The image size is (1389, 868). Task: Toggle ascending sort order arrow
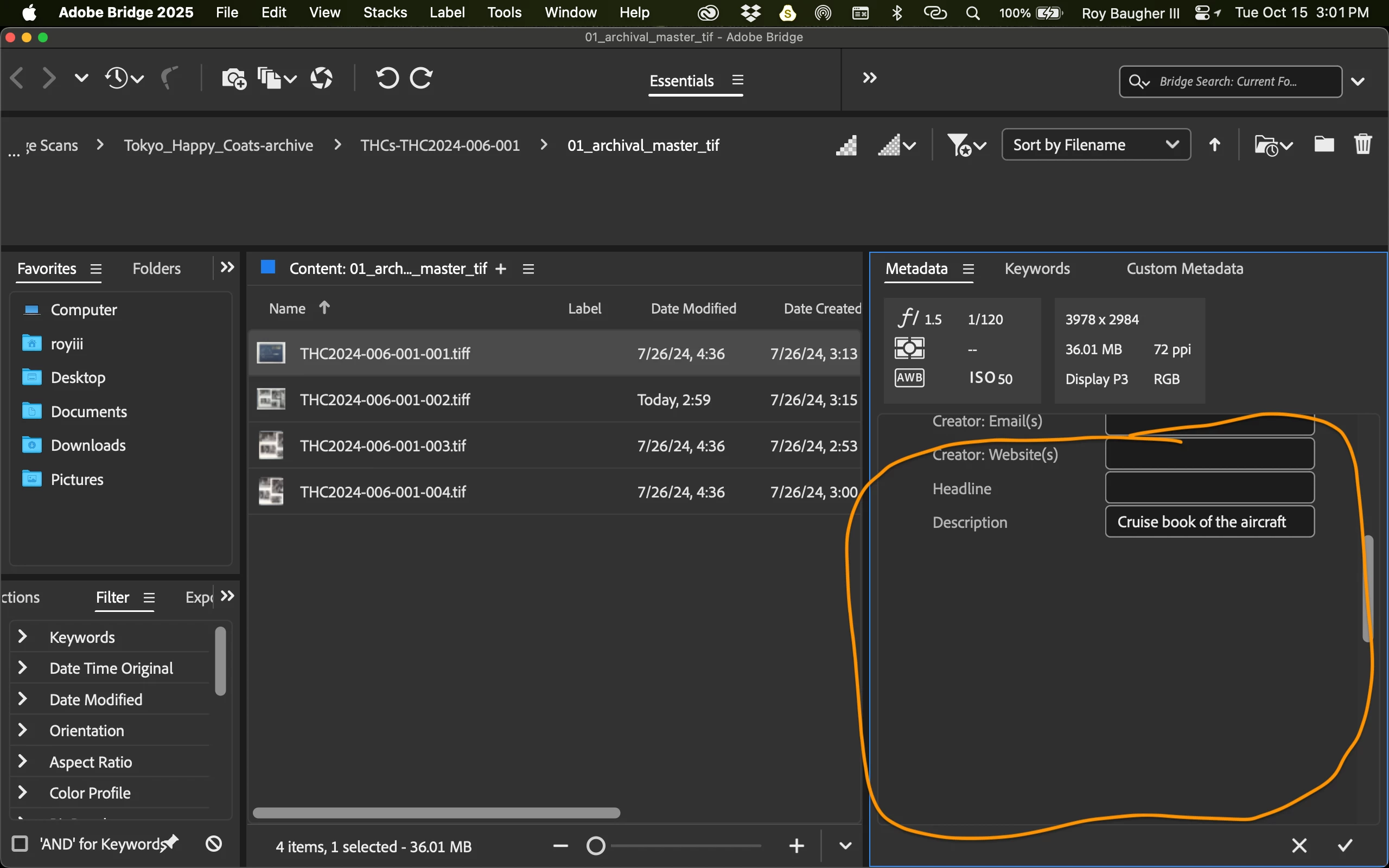(x=1214, y=145)
